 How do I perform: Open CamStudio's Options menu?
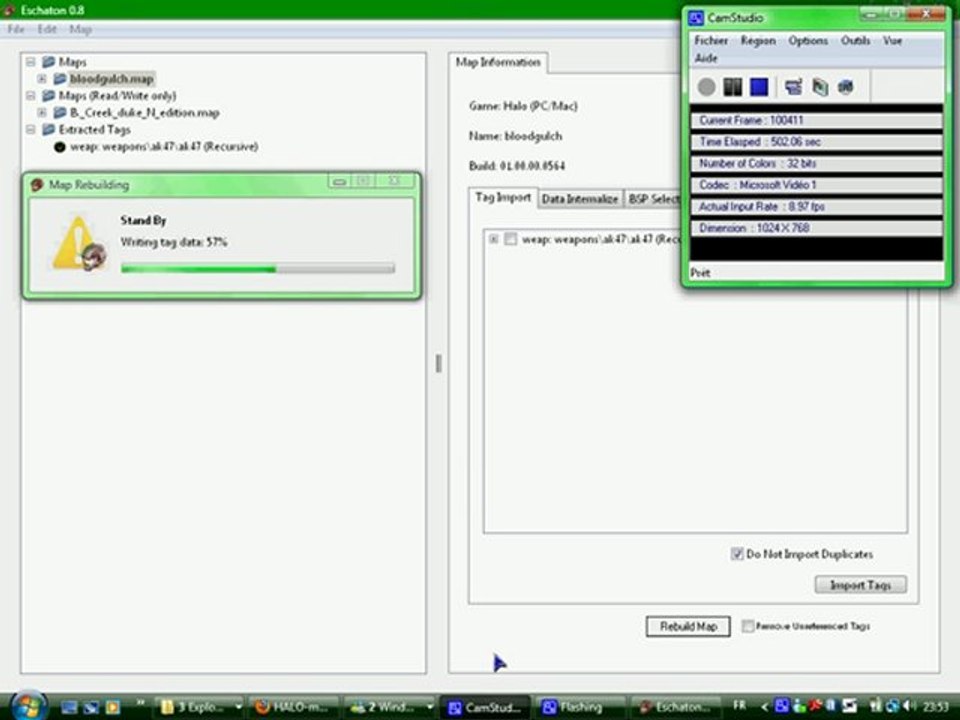tap(808, 40)
